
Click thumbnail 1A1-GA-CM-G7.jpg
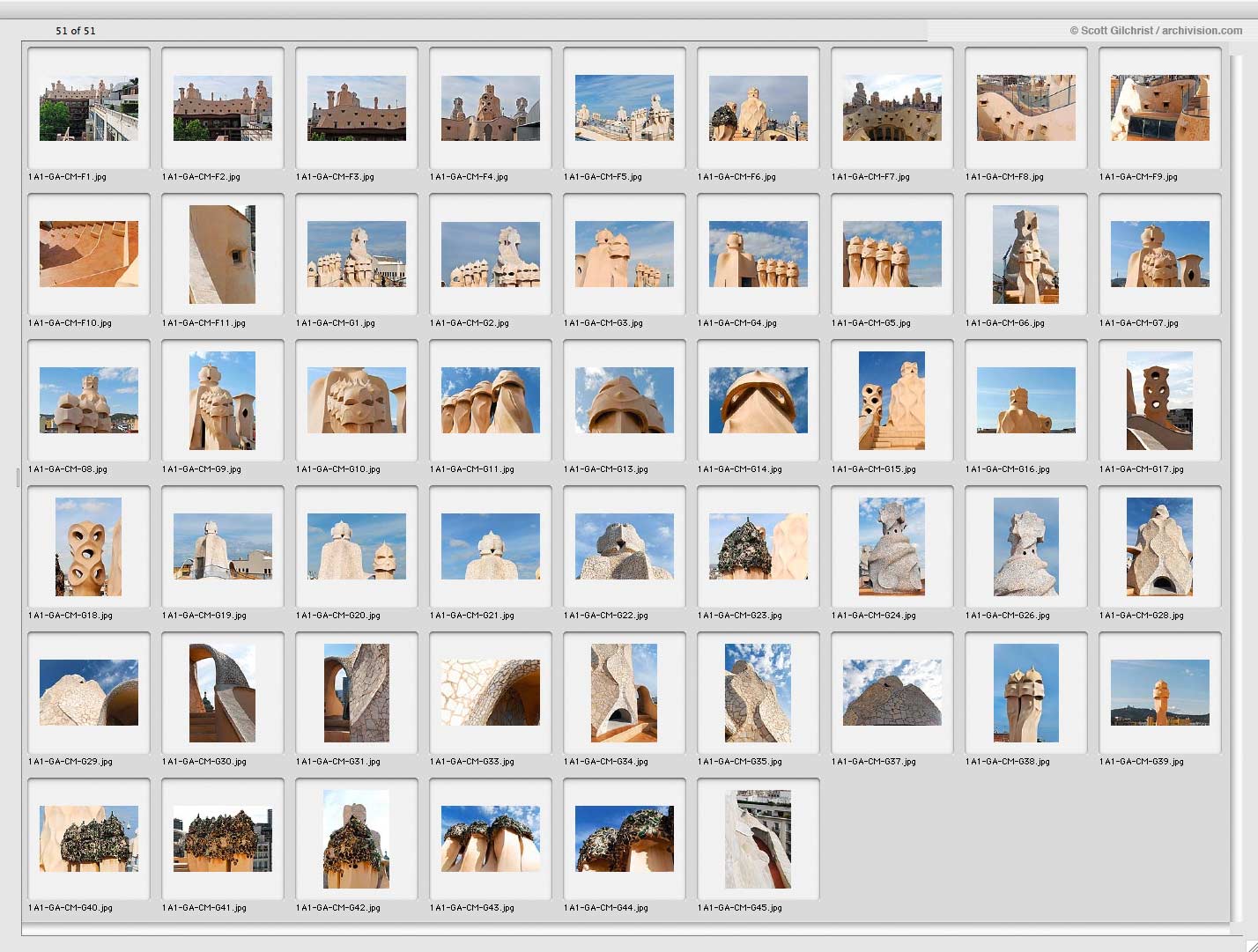tap(1160, 255)
